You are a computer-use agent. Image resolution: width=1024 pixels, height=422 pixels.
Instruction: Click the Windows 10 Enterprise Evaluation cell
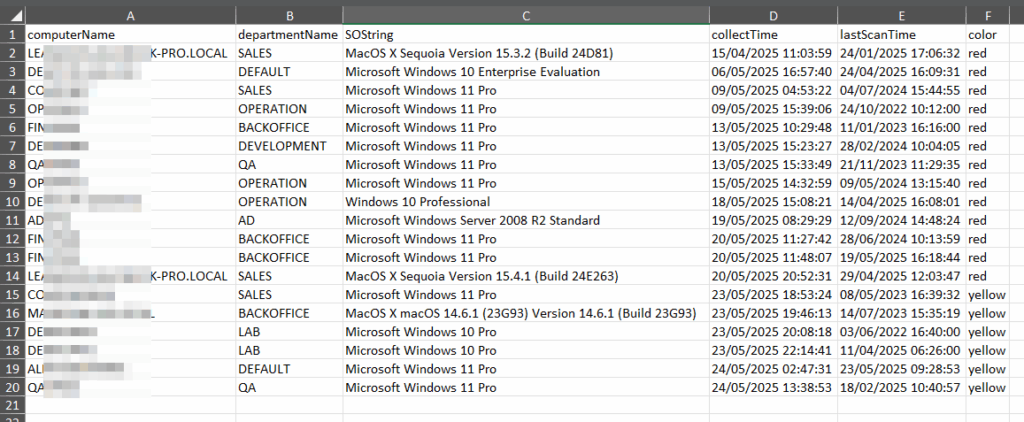[x=472, y=72]
